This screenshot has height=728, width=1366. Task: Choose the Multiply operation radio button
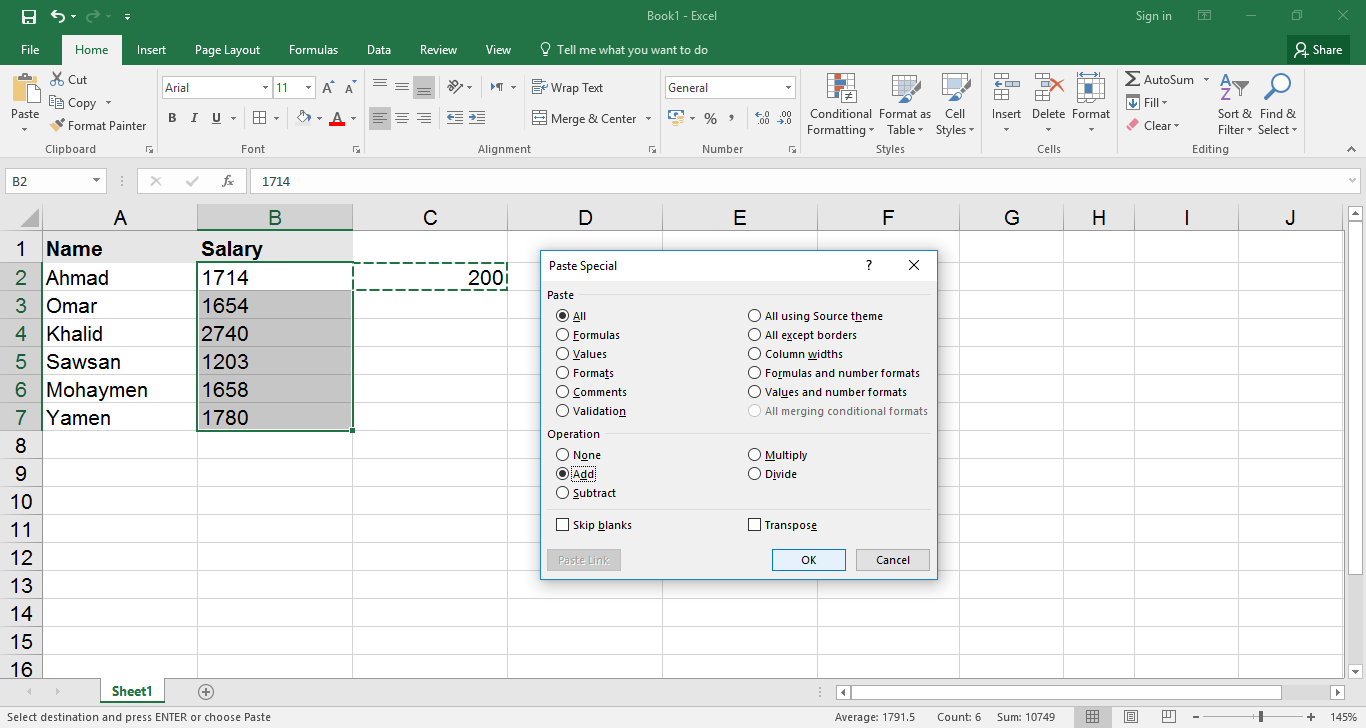click(755, 455)
